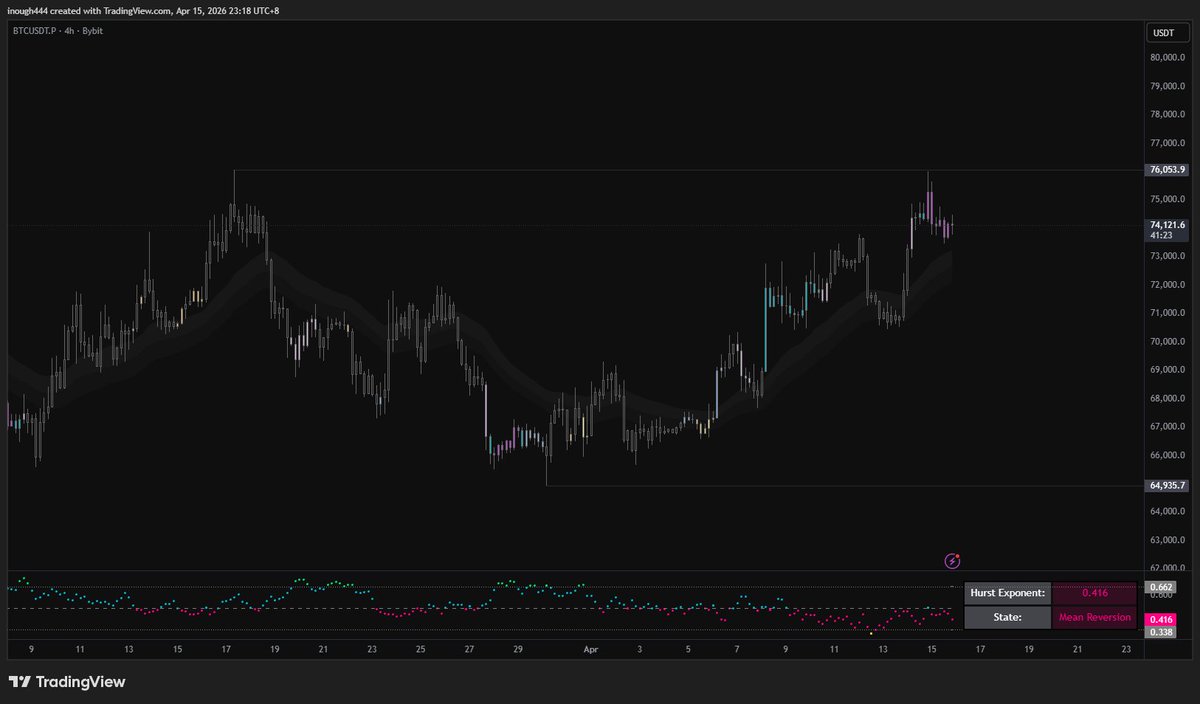Click the pink 0.416 indicator scale label
The width and height of the screenshot is (1200, 704).
pyautogui.click(x=1162, y=620)
